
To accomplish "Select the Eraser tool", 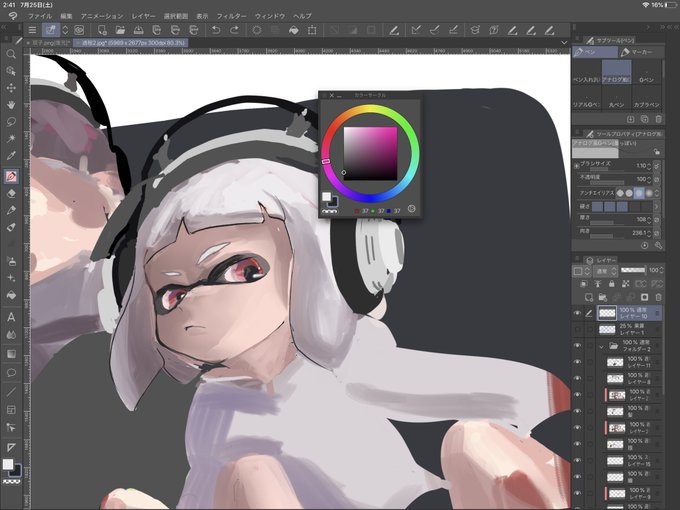I will click(11, 193).
